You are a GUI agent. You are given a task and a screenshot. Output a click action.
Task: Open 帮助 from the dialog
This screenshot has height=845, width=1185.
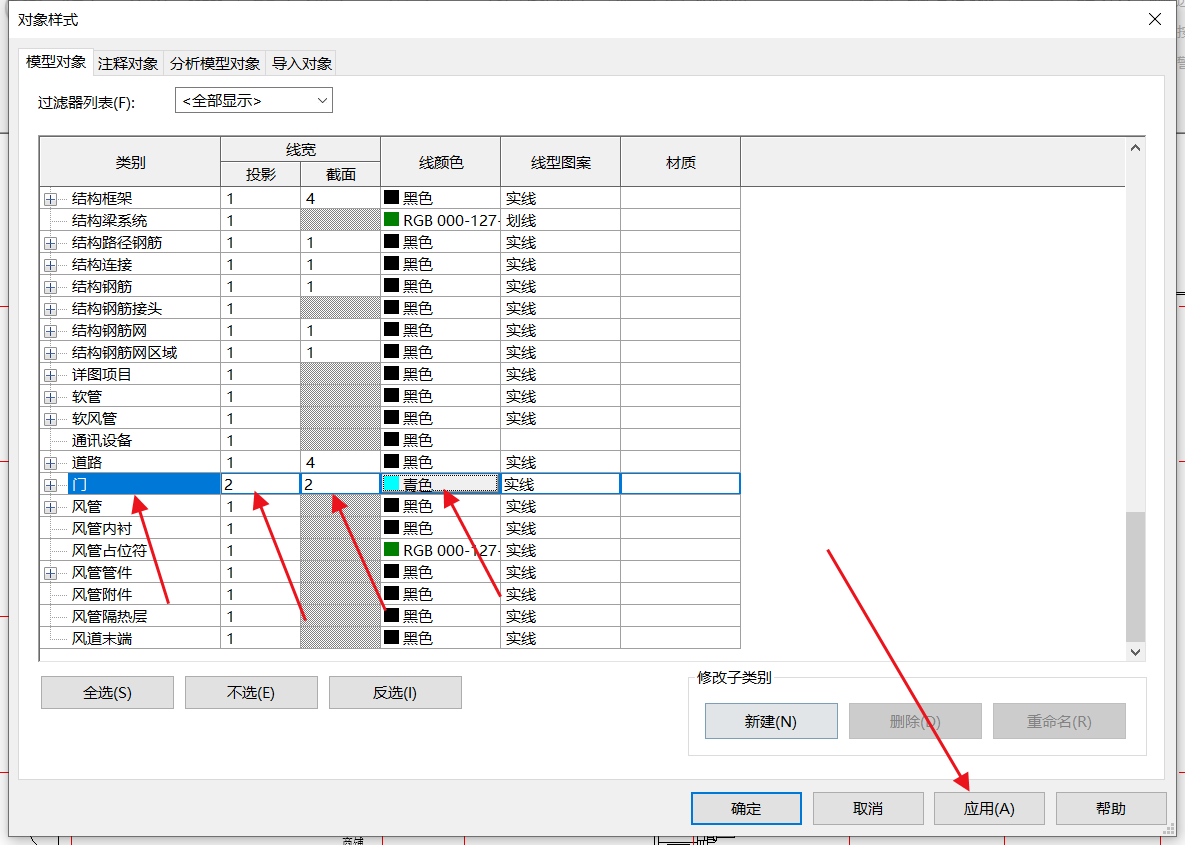point(1110,809)
